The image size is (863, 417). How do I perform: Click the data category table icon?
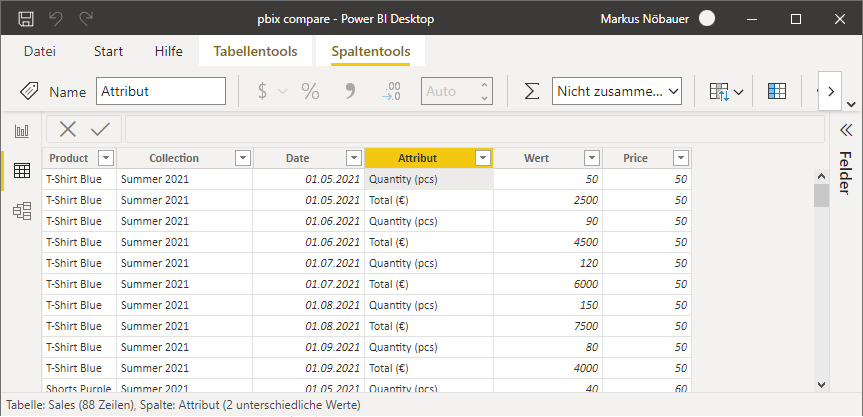pyautogui.click(x=777, y=91)
